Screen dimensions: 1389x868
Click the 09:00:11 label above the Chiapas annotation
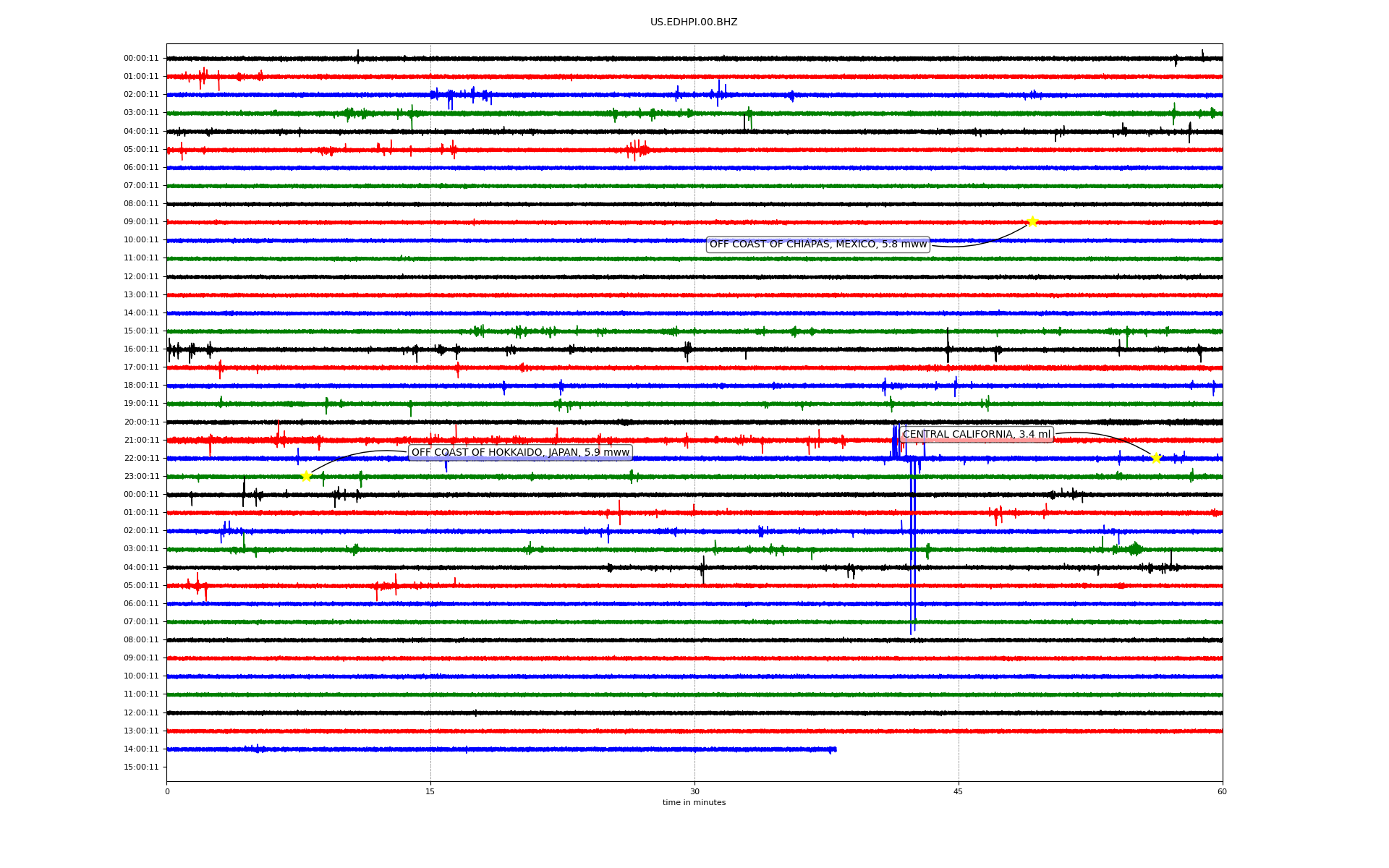tap(141, 222)
